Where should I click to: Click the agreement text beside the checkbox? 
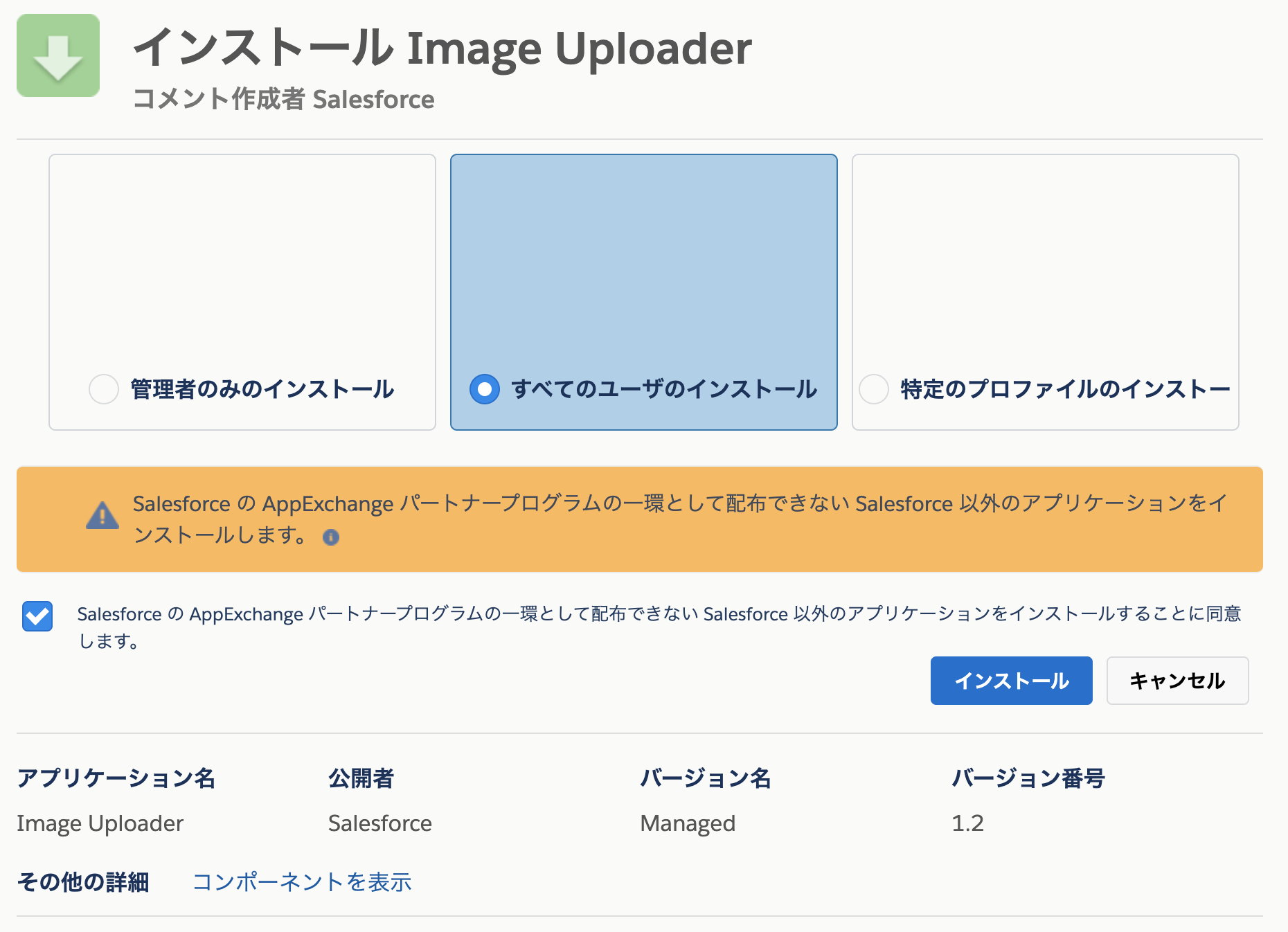[x=659, y=627]
